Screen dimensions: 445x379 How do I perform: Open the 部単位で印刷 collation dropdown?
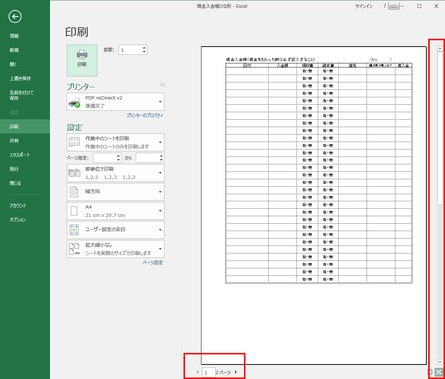point(115,173)
